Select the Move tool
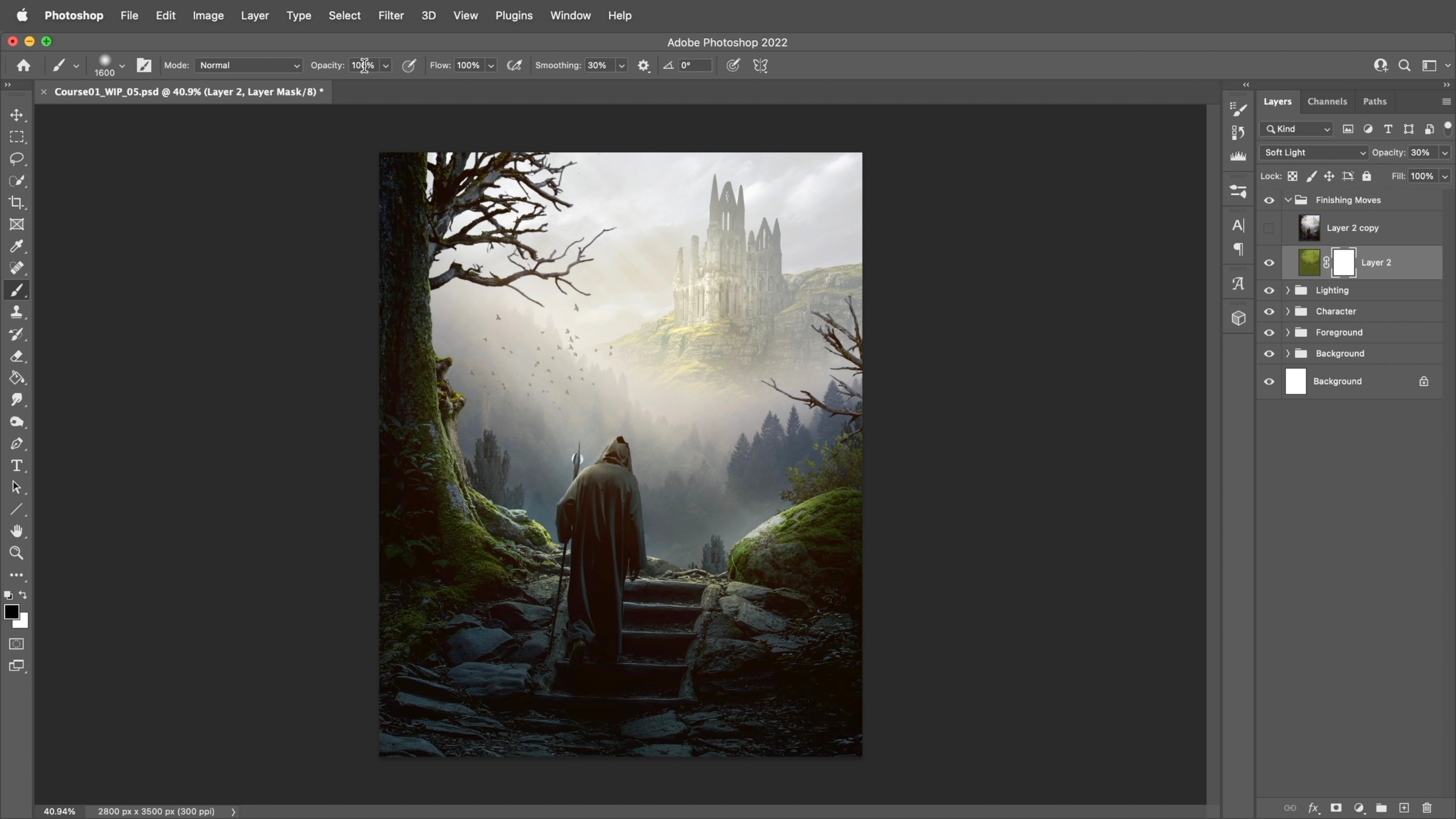Image resolution: width=1456 pixels, height=819 pixels. 16,115
